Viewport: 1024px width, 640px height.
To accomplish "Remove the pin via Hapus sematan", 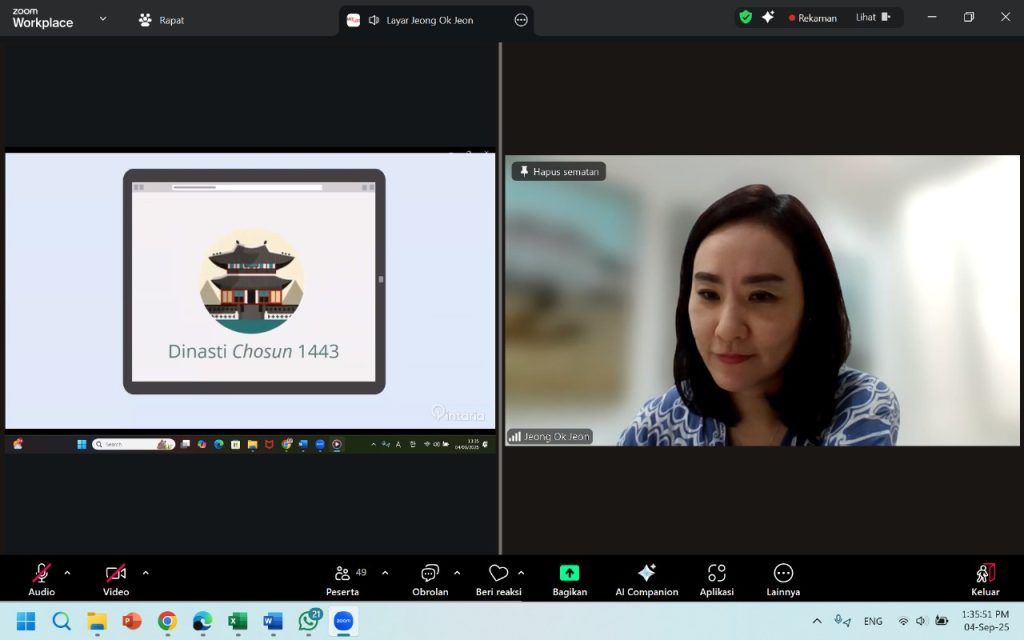I will click(559, 172).
